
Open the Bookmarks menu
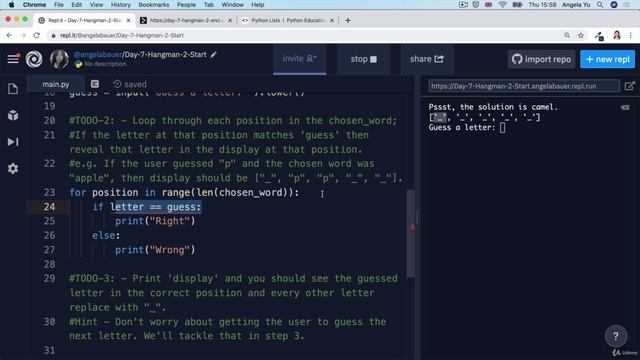point(153,5)
